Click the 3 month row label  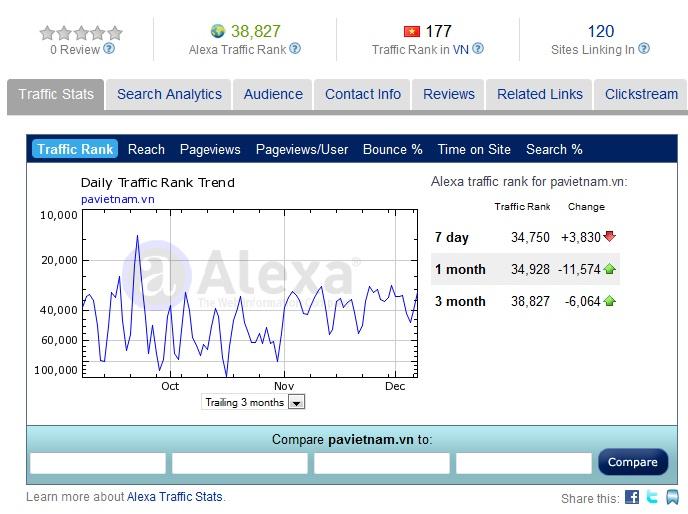point(460,301)
